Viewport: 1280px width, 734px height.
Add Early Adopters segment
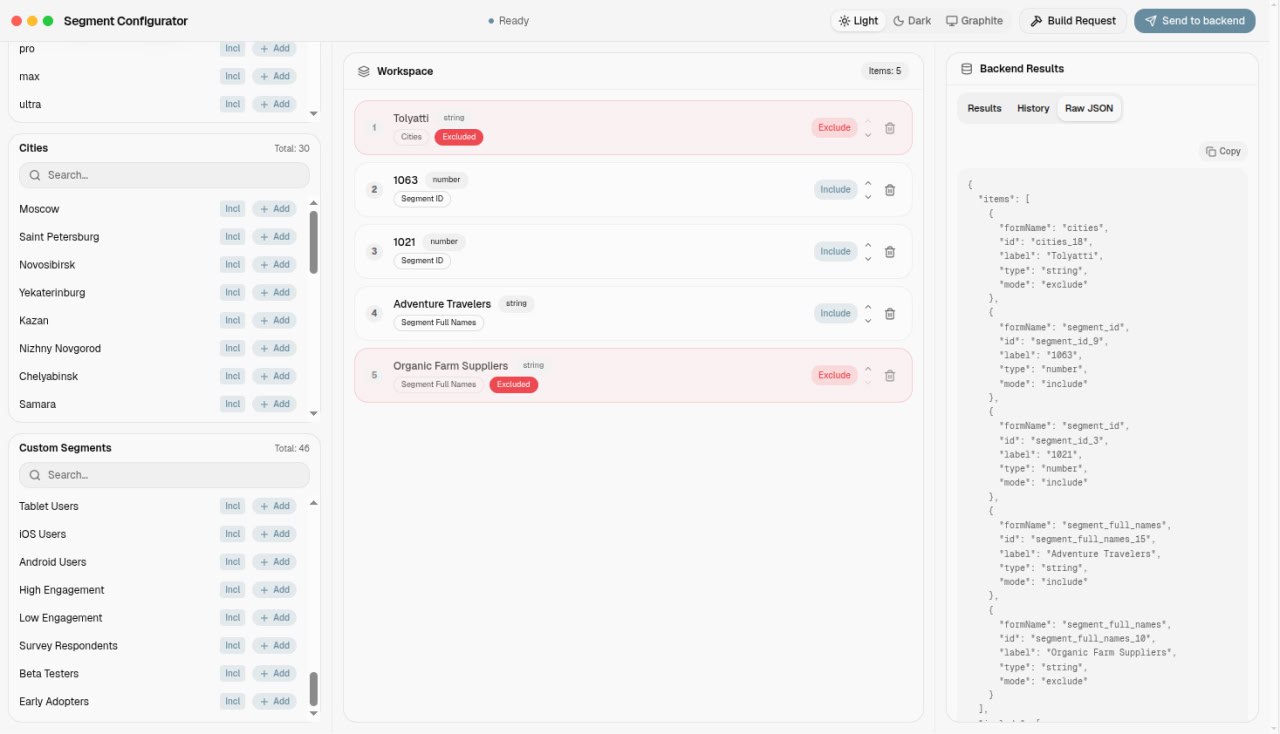274,702
